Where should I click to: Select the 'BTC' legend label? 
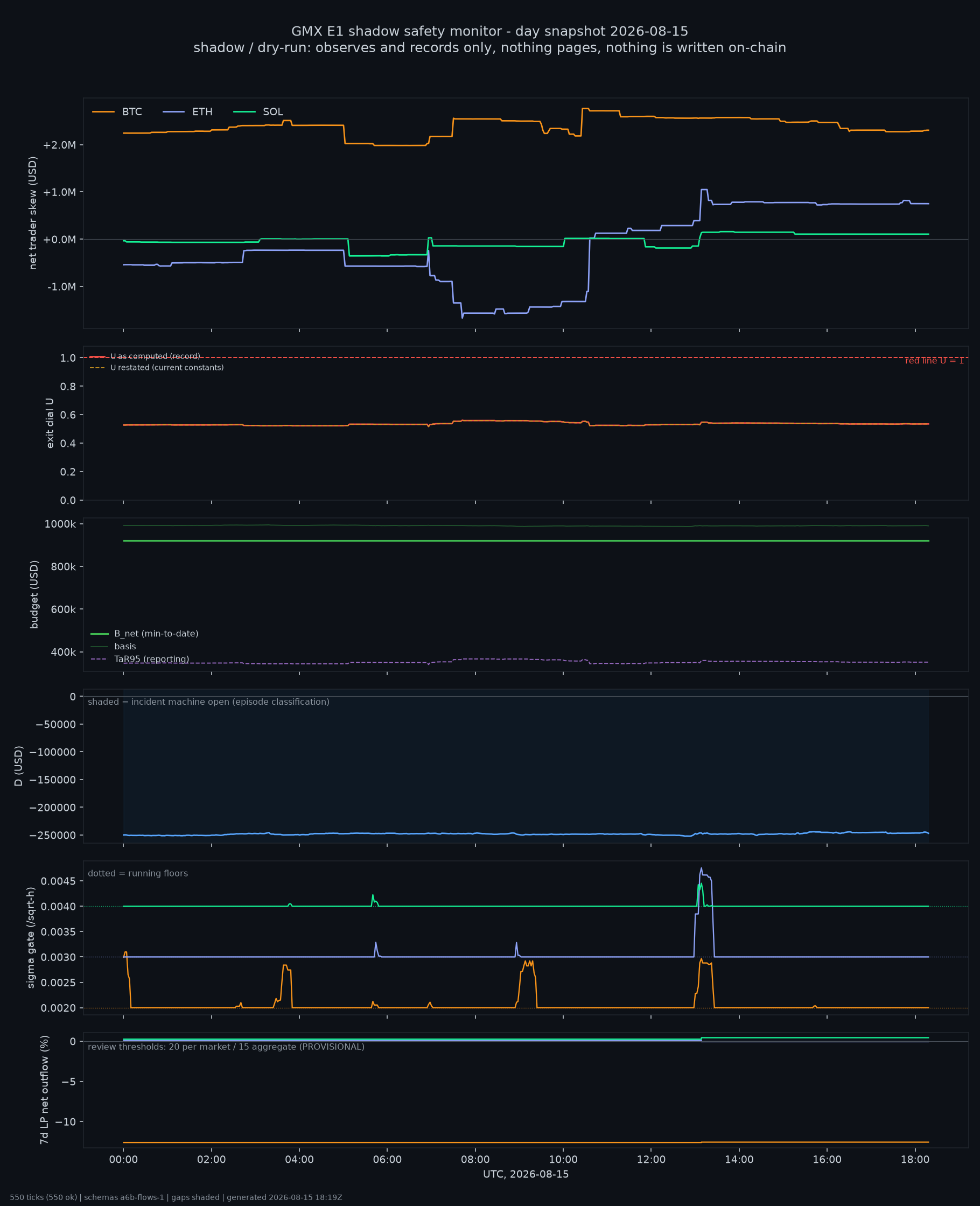[132, 112]
